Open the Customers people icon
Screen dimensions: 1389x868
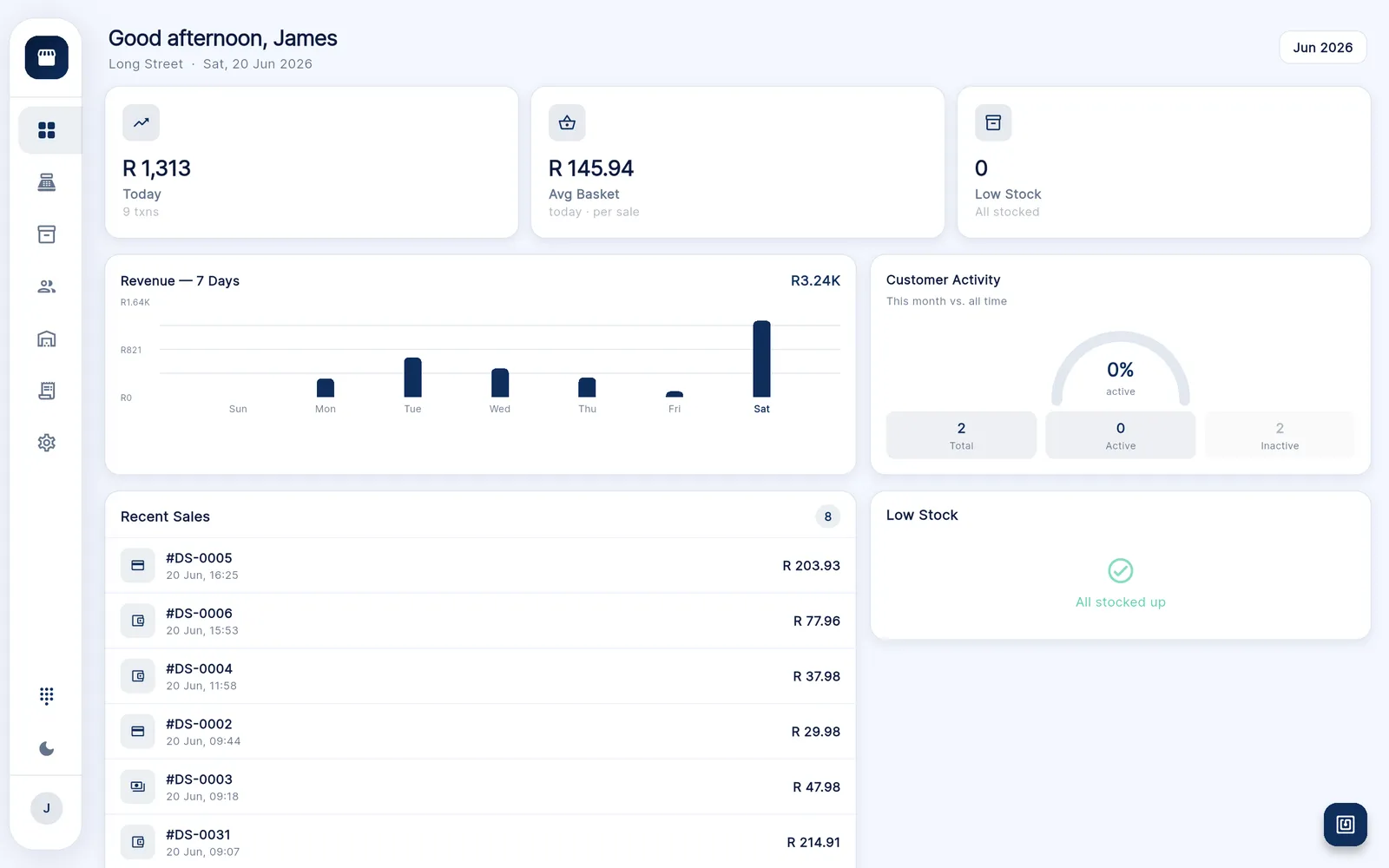pos(47,286)
